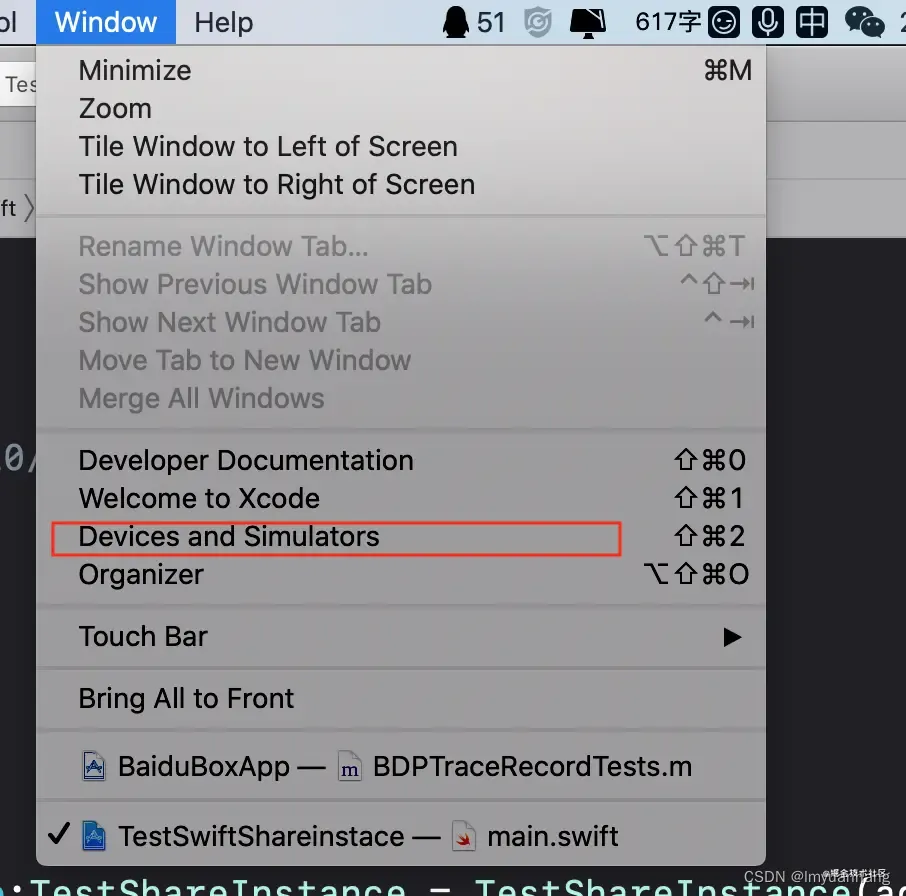Viewport: 906px width, 896px height.
Task: Click the TestSwiftShareinstace project icon
Action: pos(94,836)
